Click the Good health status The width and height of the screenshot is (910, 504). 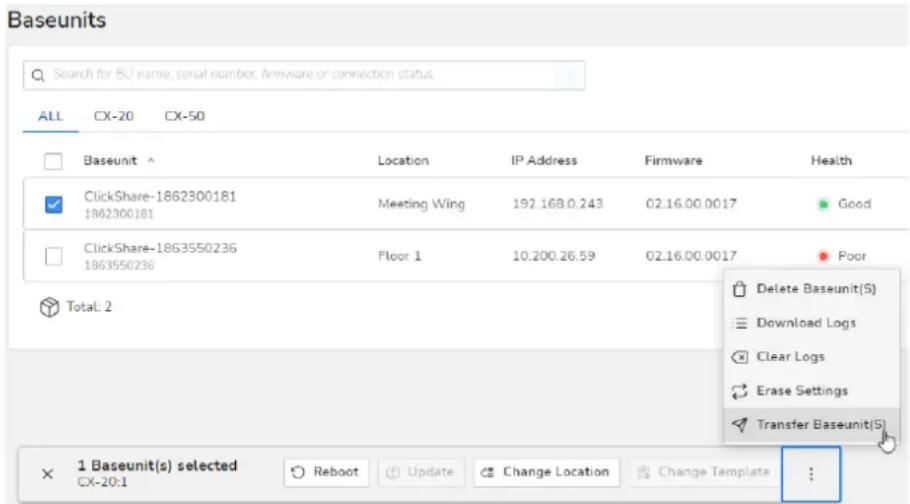coord(845,204)
